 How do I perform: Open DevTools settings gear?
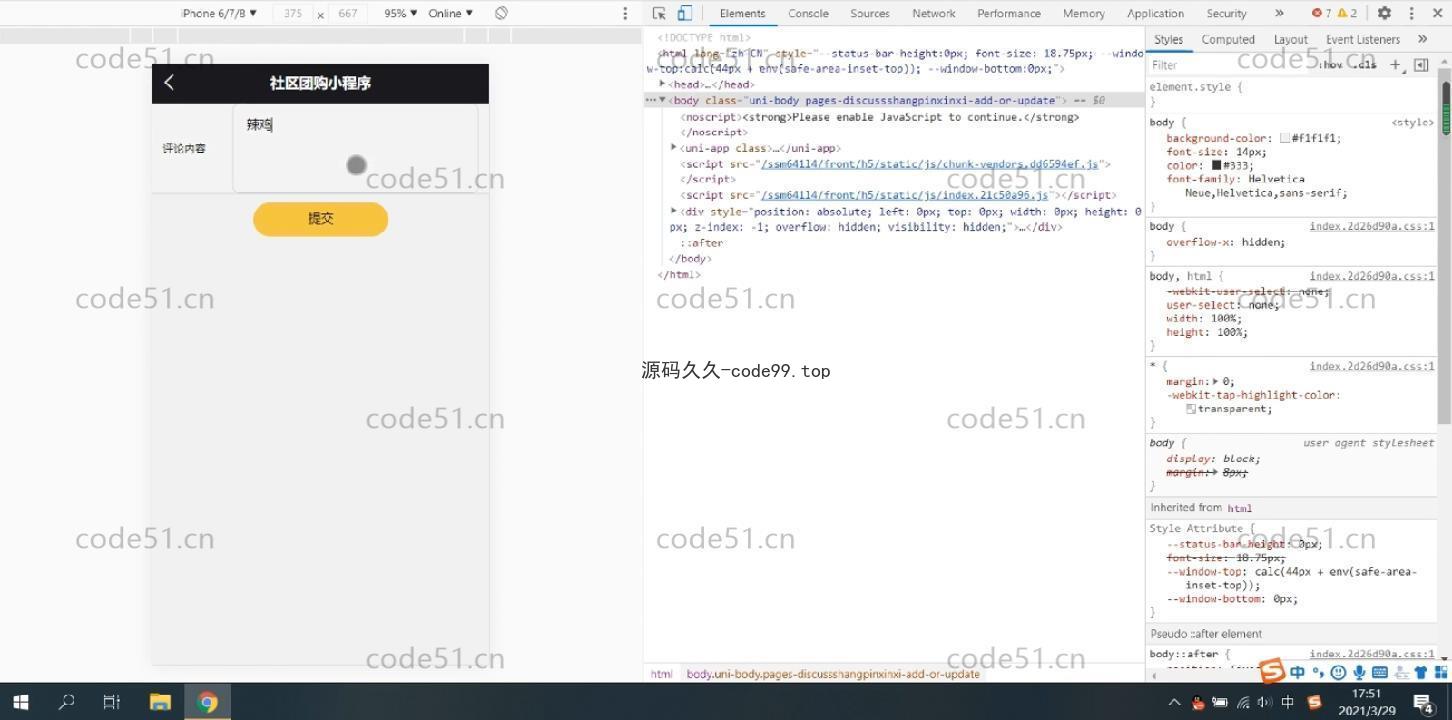1384,13
